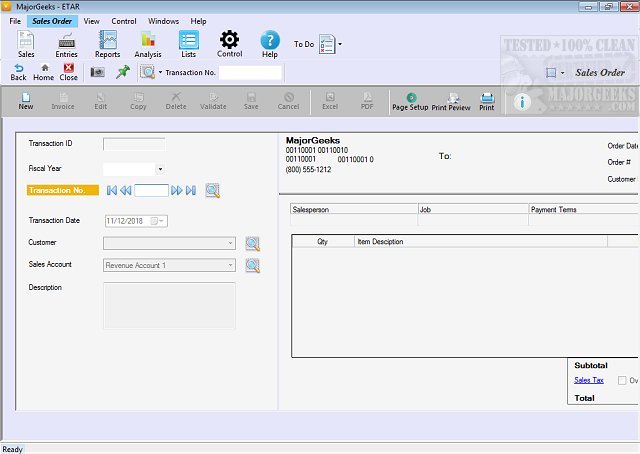Click the green pushpin icon
Screen dimensions: 640x454
[122, 72]
